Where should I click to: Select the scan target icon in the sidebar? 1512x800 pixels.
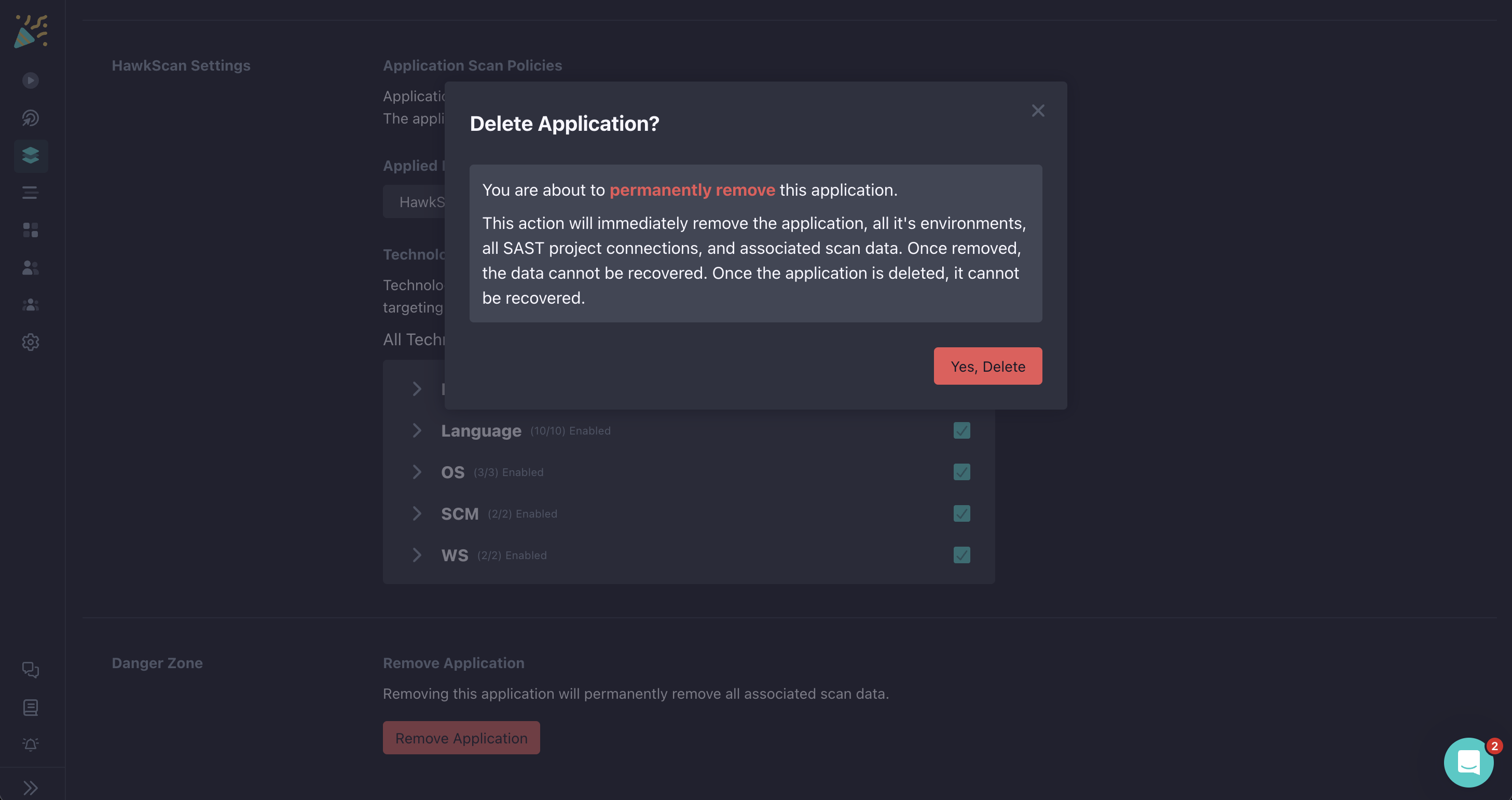(31, 118)
